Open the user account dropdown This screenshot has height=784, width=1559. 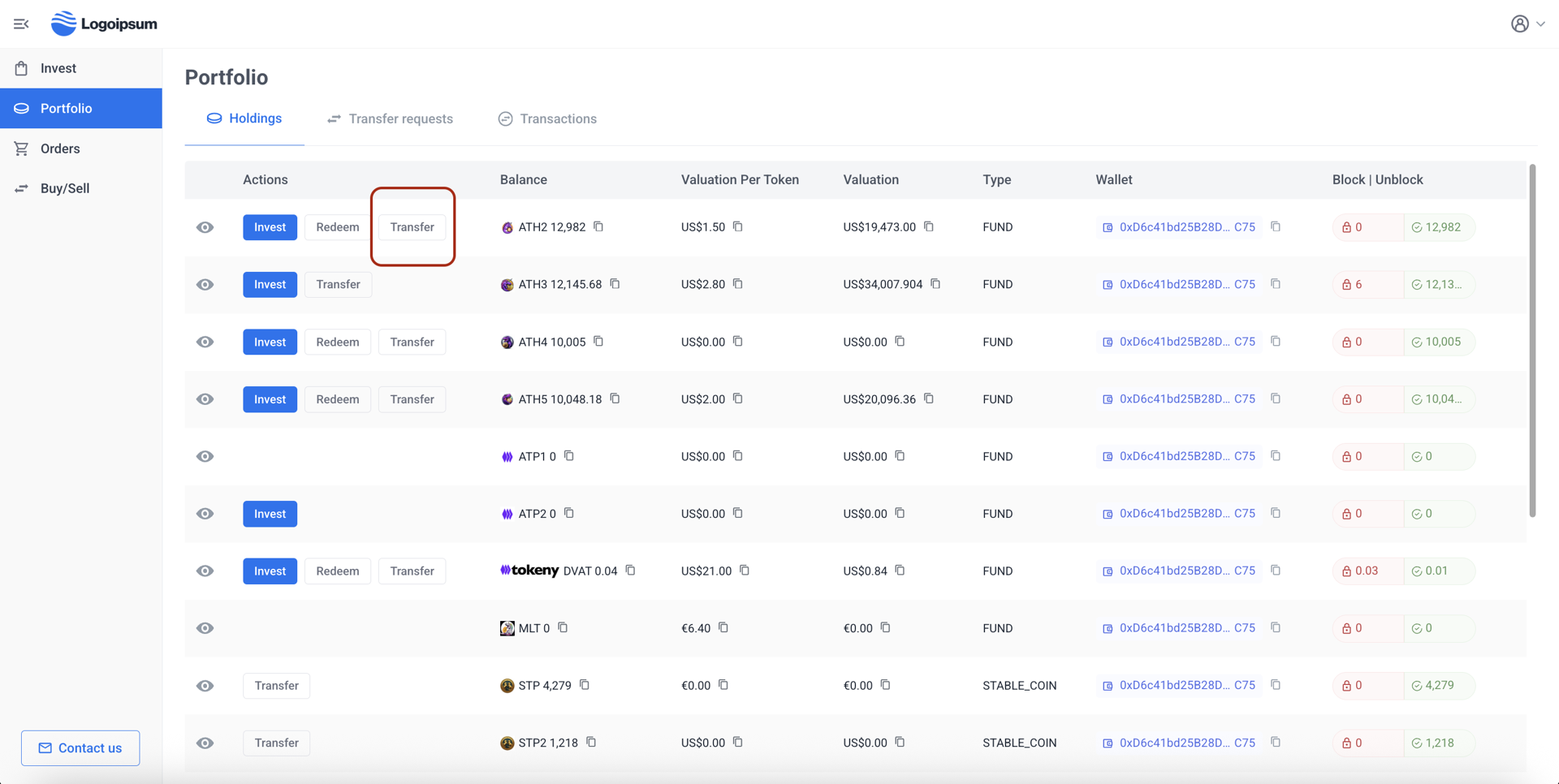1527,24
